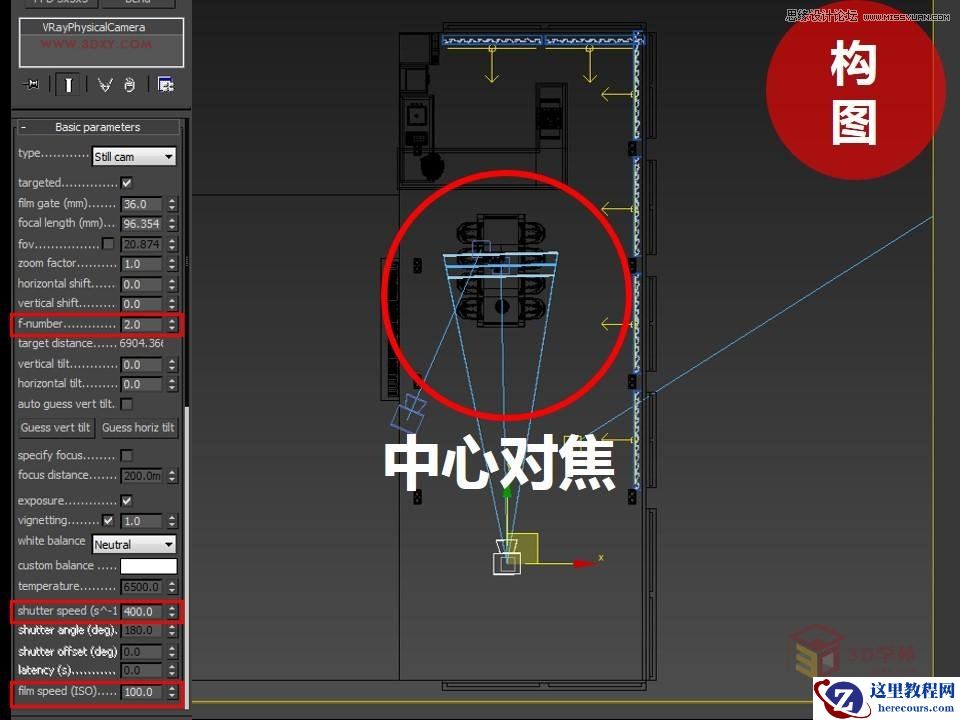The width and height of the screenshot is (960, 720).
Task: Click the vertical tilt value field
Action: (x=141, y=364)
